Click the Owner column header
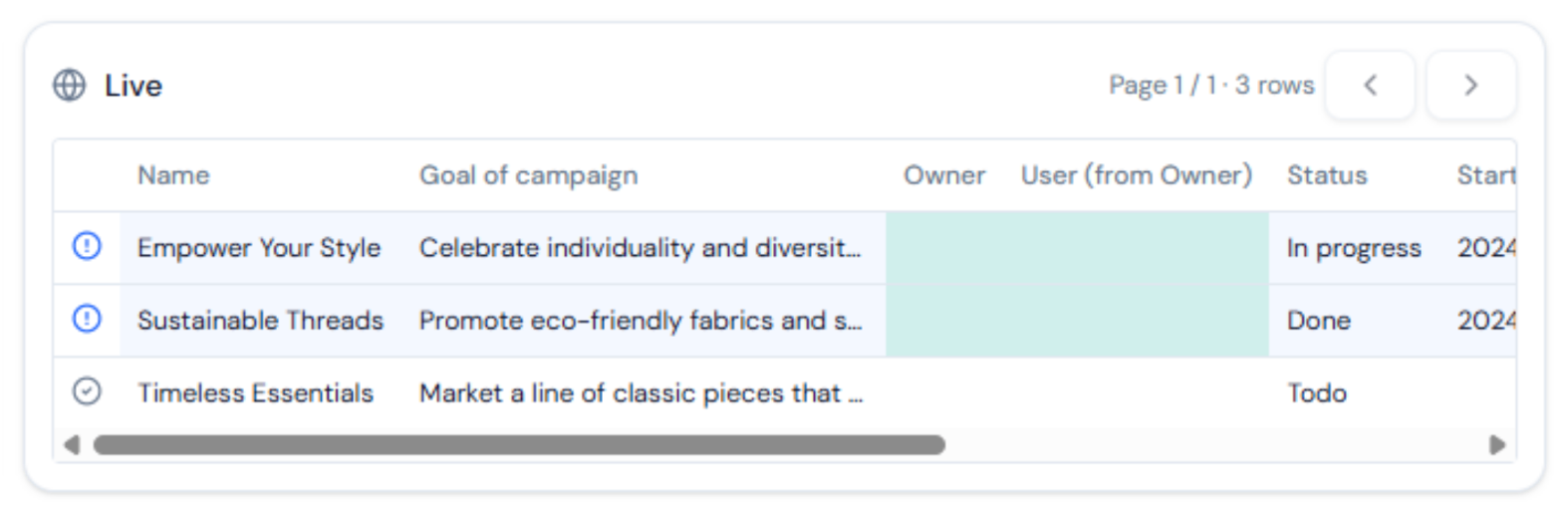 coord(944,175)
